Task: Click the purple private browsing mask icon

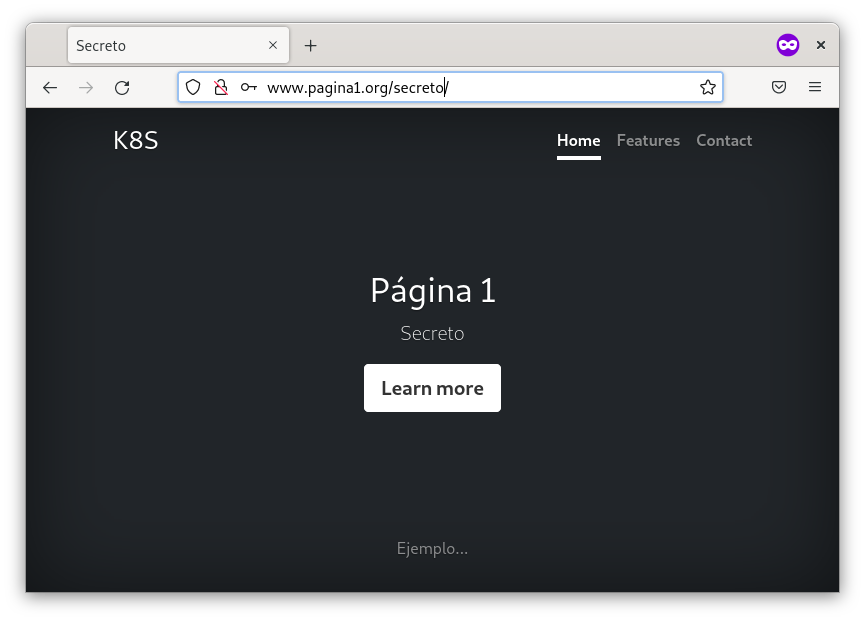Action: (788, 45)
